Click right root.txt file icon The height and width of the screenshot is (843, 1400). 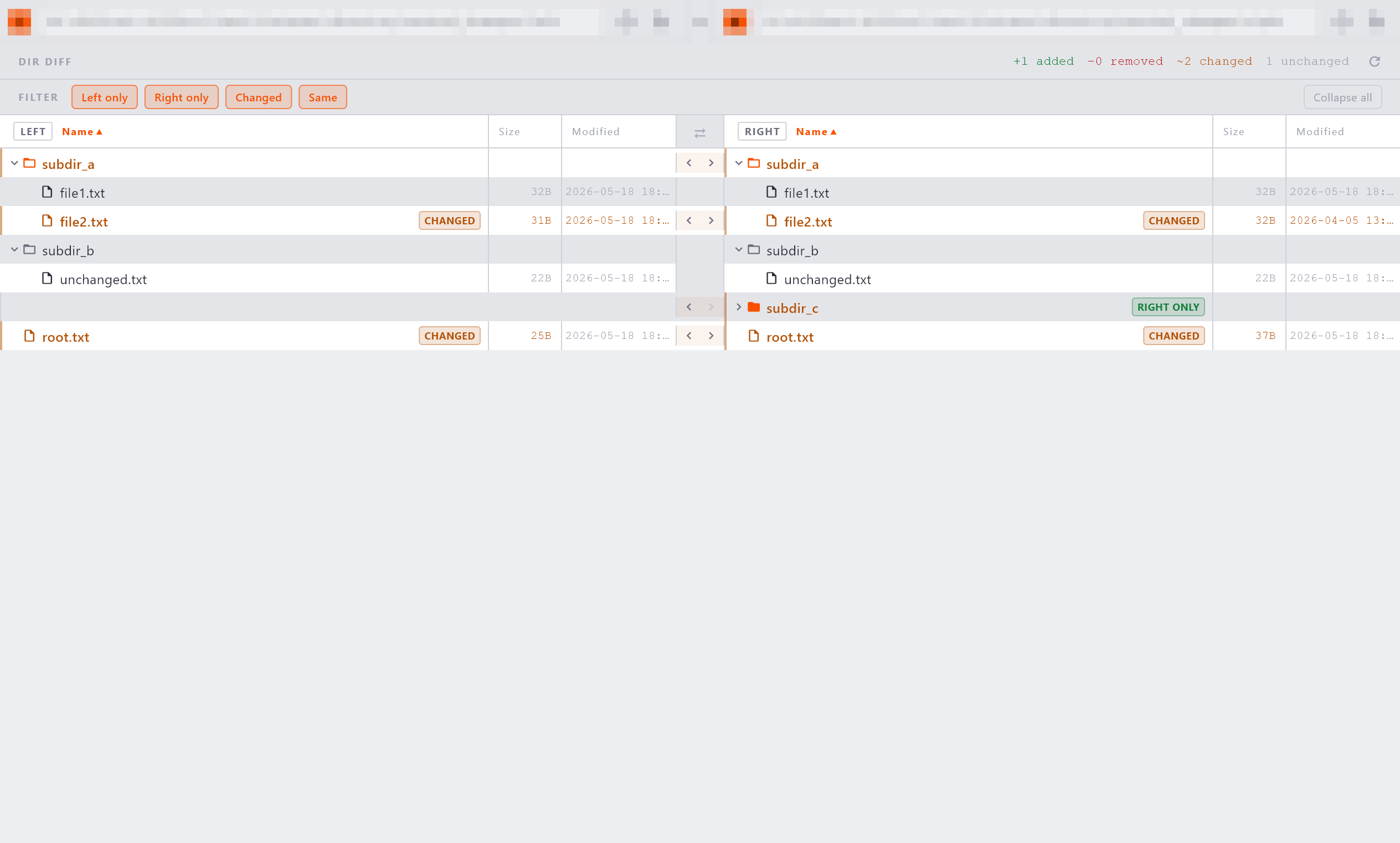(x=754, y=336)
